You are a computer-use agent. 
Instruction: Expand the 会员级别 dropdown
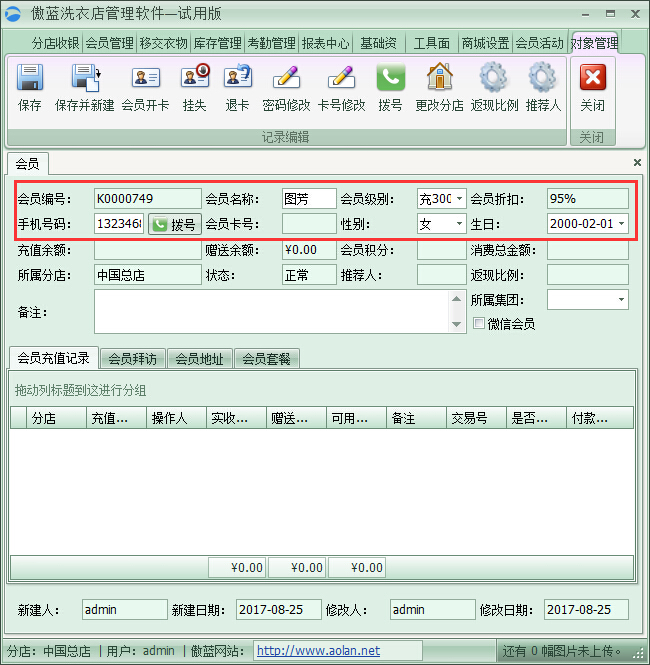(459, 199)
